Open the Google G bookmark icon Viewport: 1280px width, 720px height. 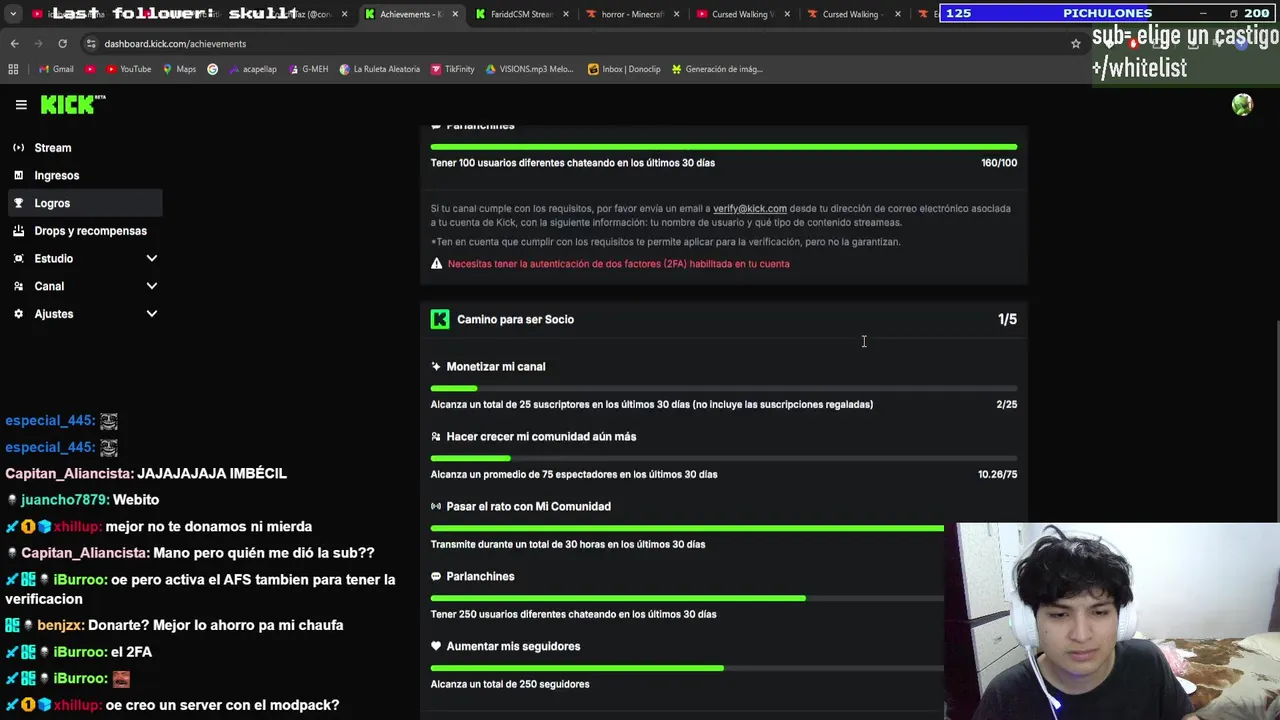point(212,69)
